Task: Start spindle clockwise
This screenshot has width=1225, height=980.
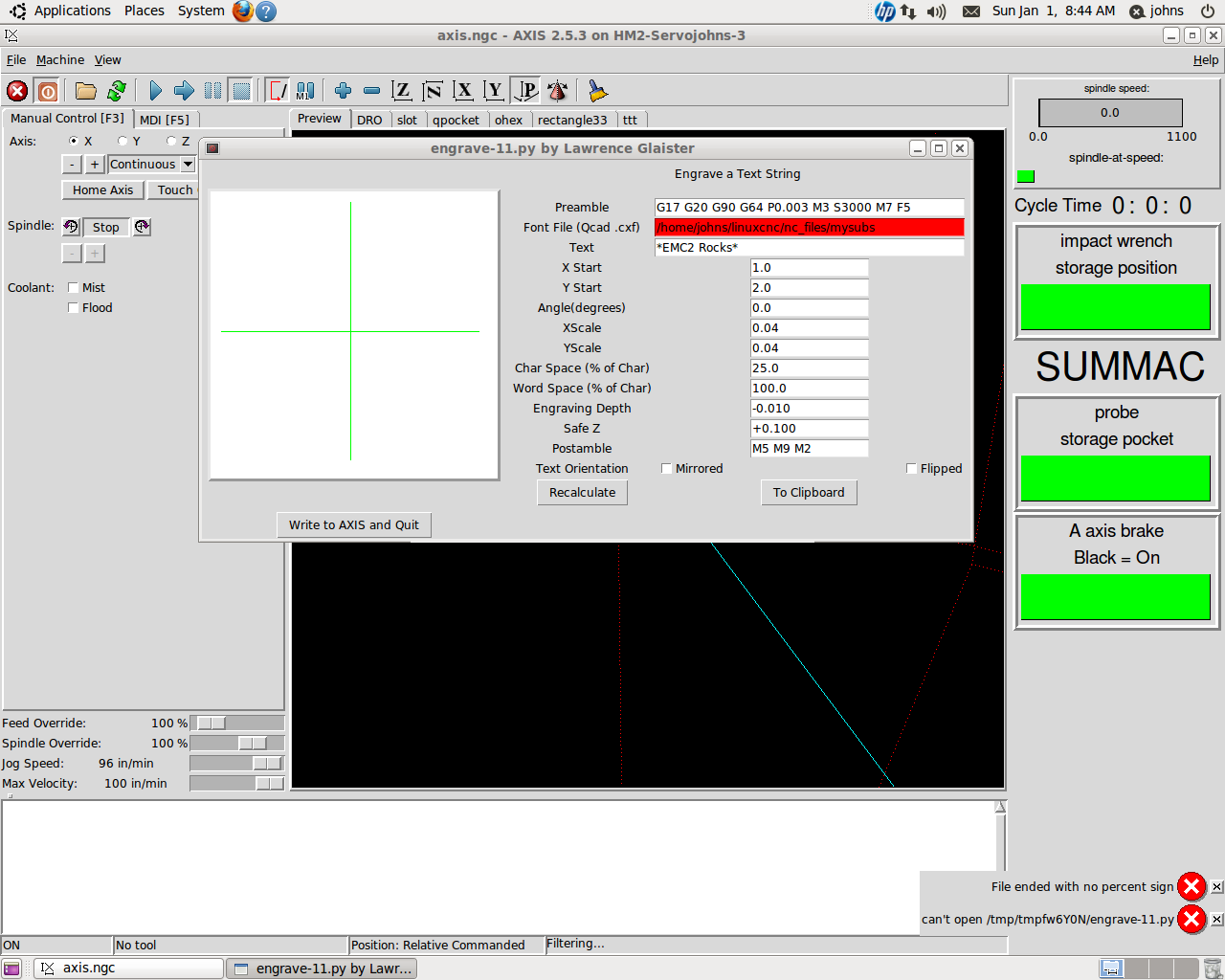Action: click(142, 227)
